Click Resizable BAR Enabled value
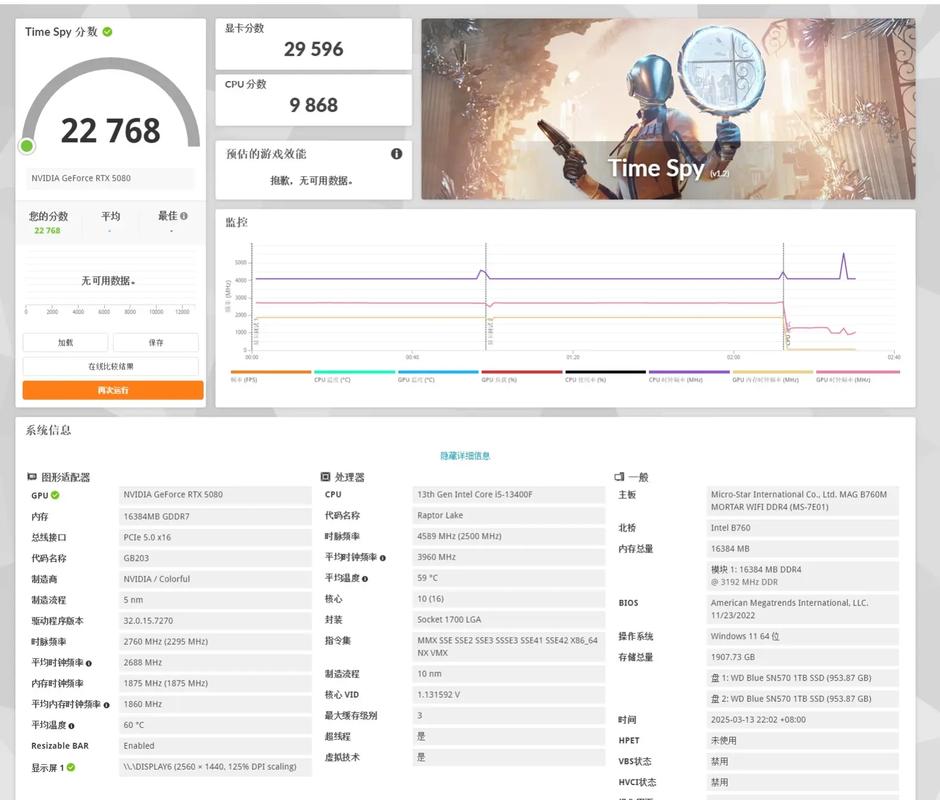This screenshot has height=800, width=940. click(215, 746)
